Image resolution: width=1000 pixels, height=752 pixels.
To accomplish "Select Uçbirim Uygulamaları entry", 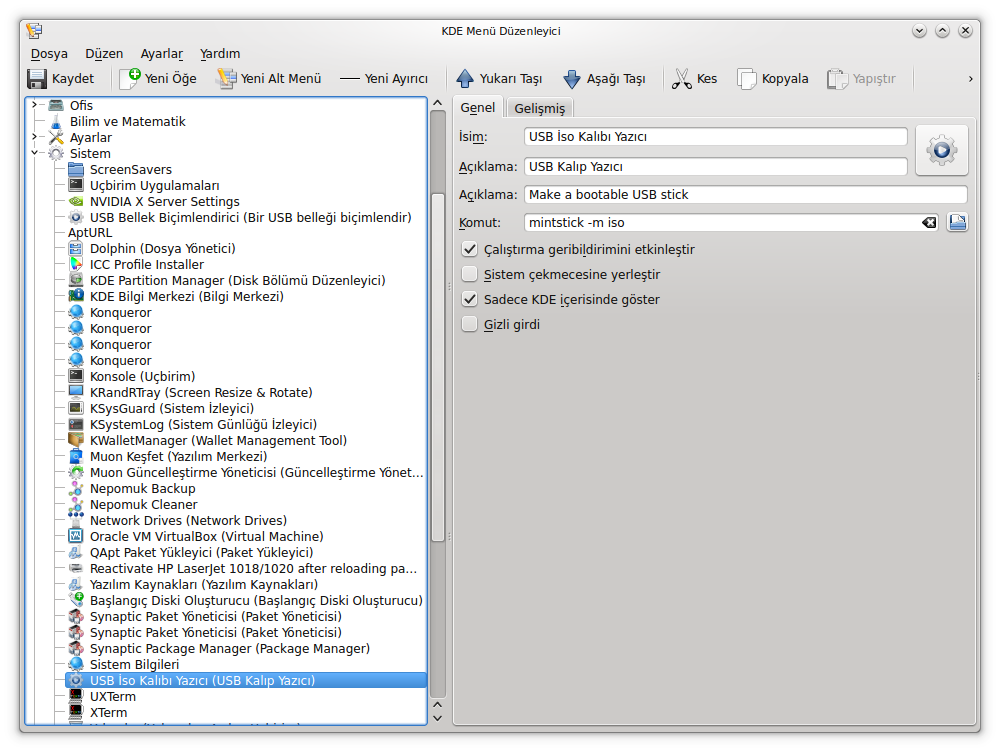I will 154,186.
